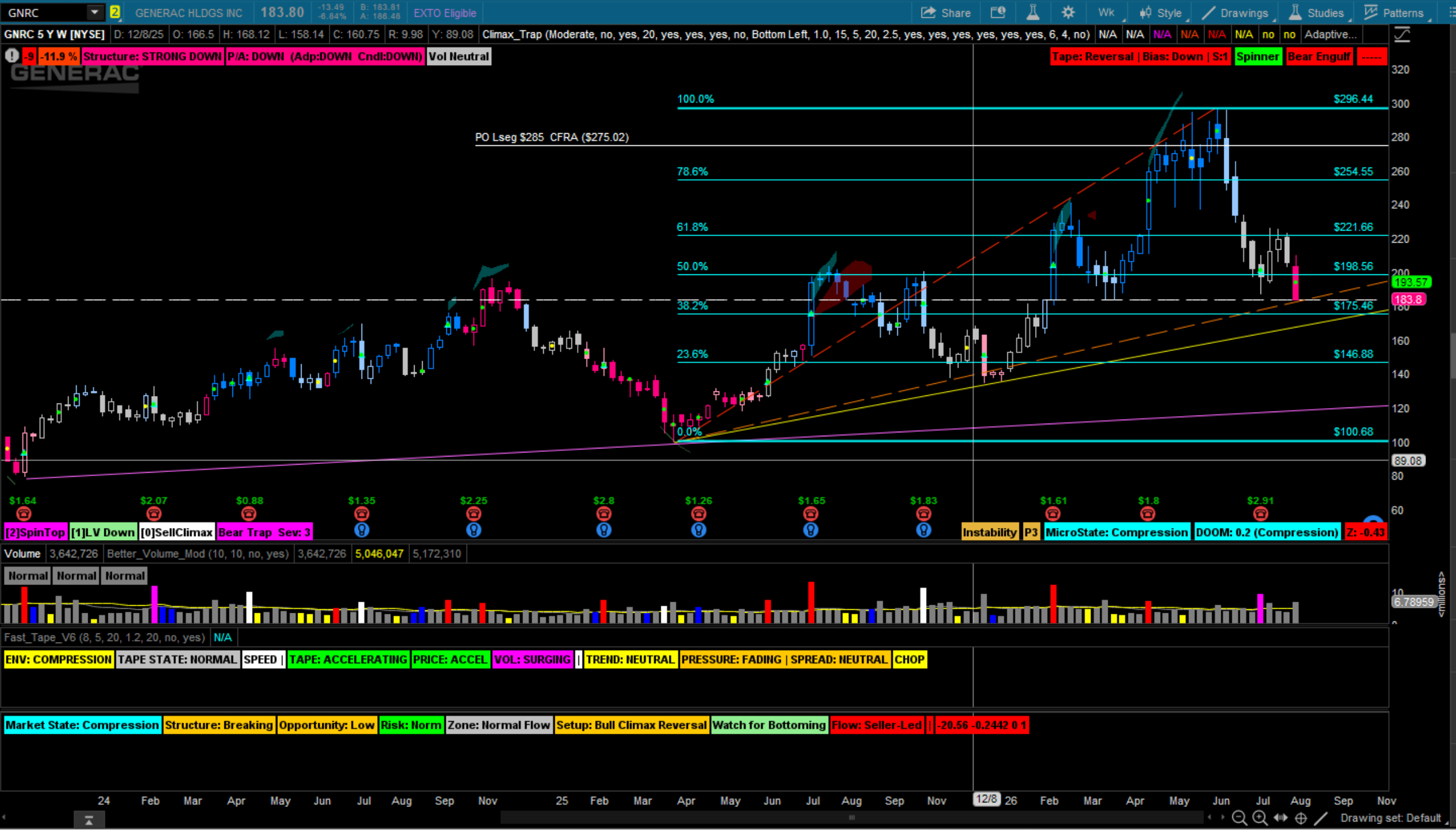This screenshot has height=830, width=1456.
Task: Click the scroll-right arrow by zoom icons
Action: point(1222,818)
